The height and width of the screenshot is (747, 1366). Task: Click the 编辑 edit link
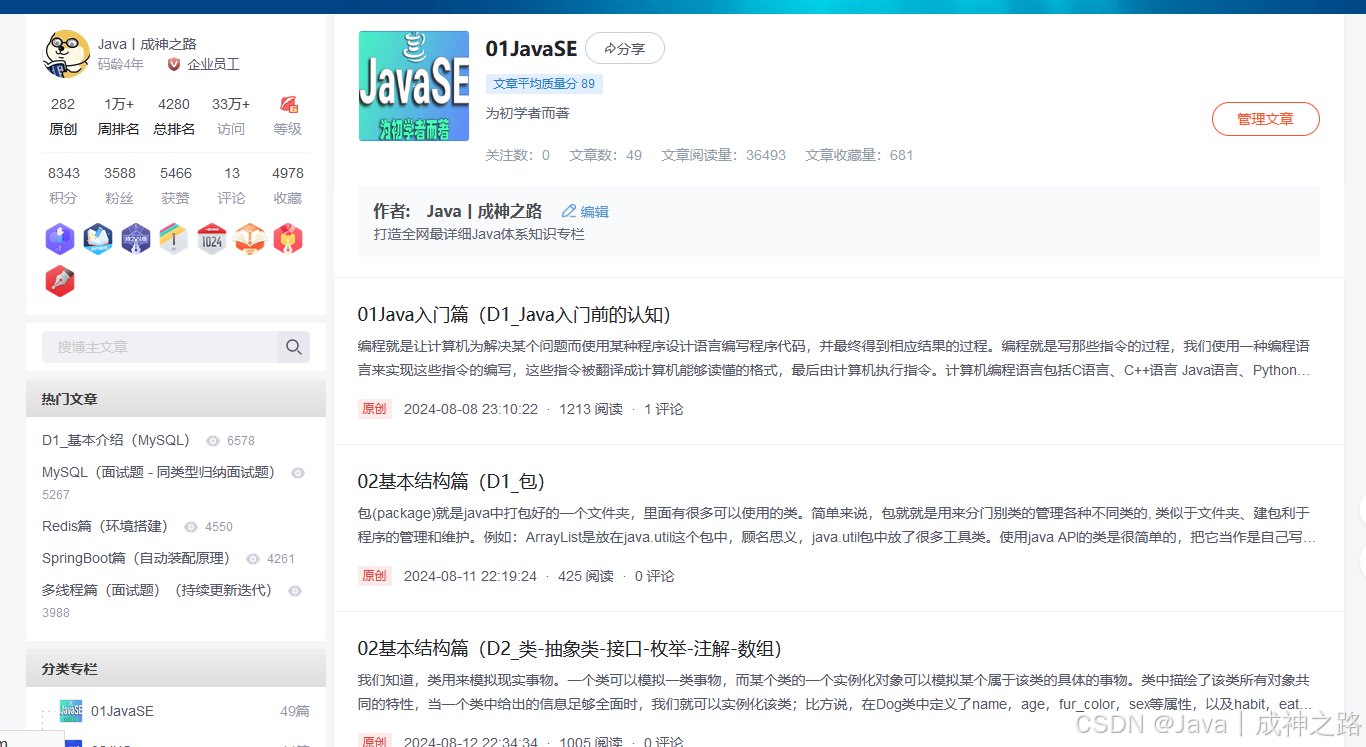pyautogui.click(x=585, y=212)
